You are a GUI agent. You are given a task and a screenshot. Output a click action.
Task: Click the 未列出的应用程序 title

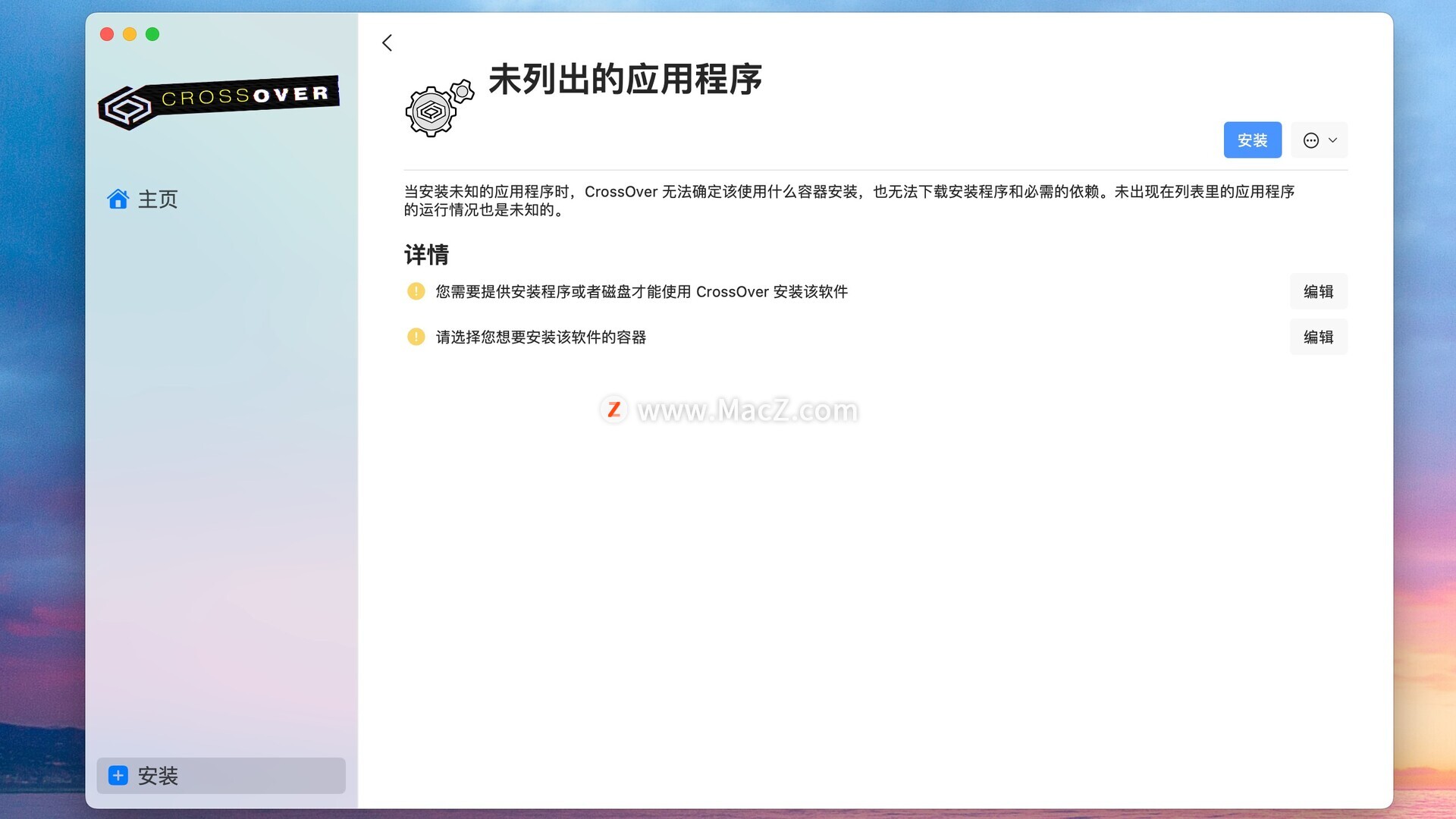point(625,80)
